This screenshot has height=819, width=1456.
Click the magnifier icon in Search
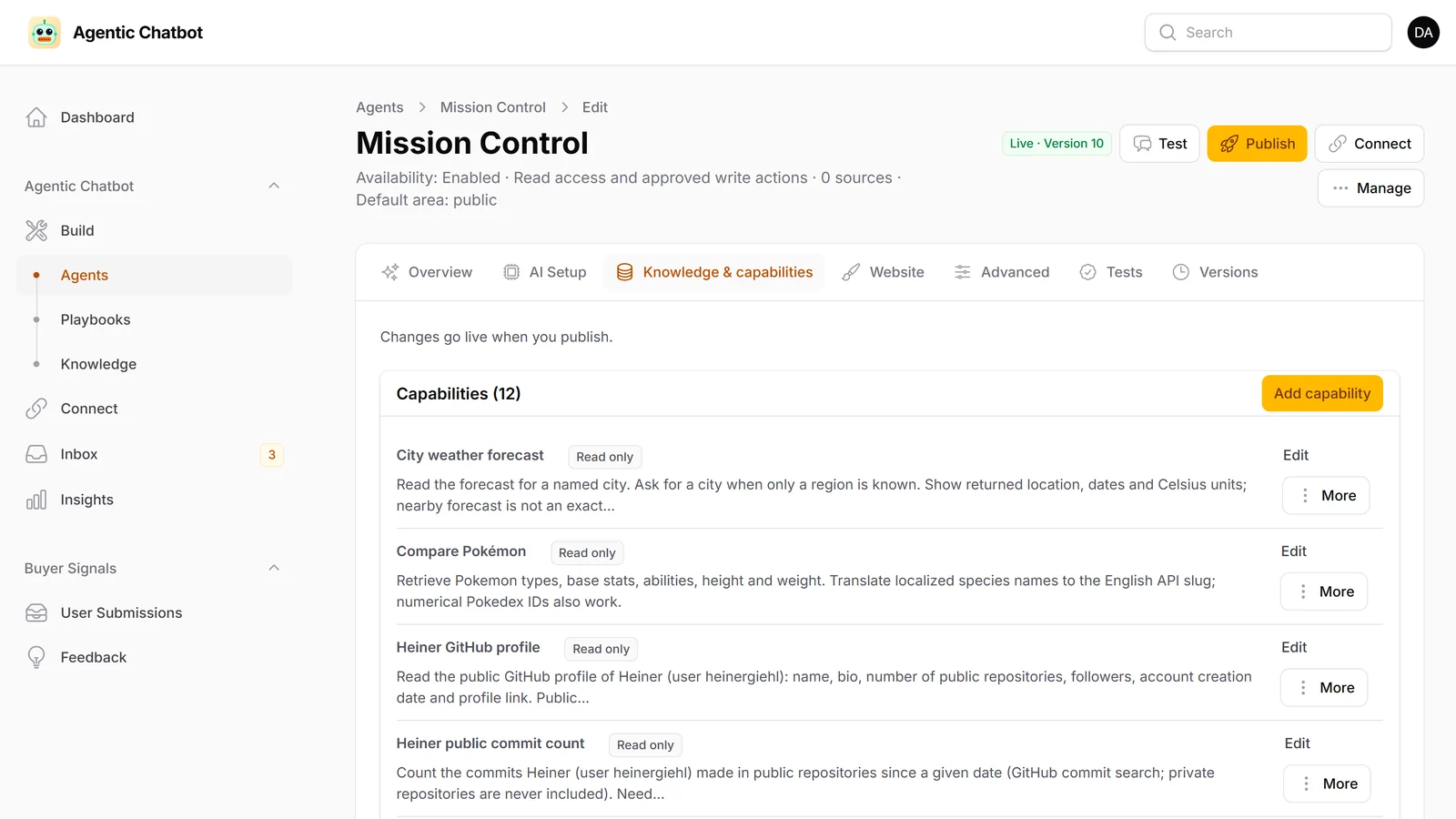[x=1168, y=33]
